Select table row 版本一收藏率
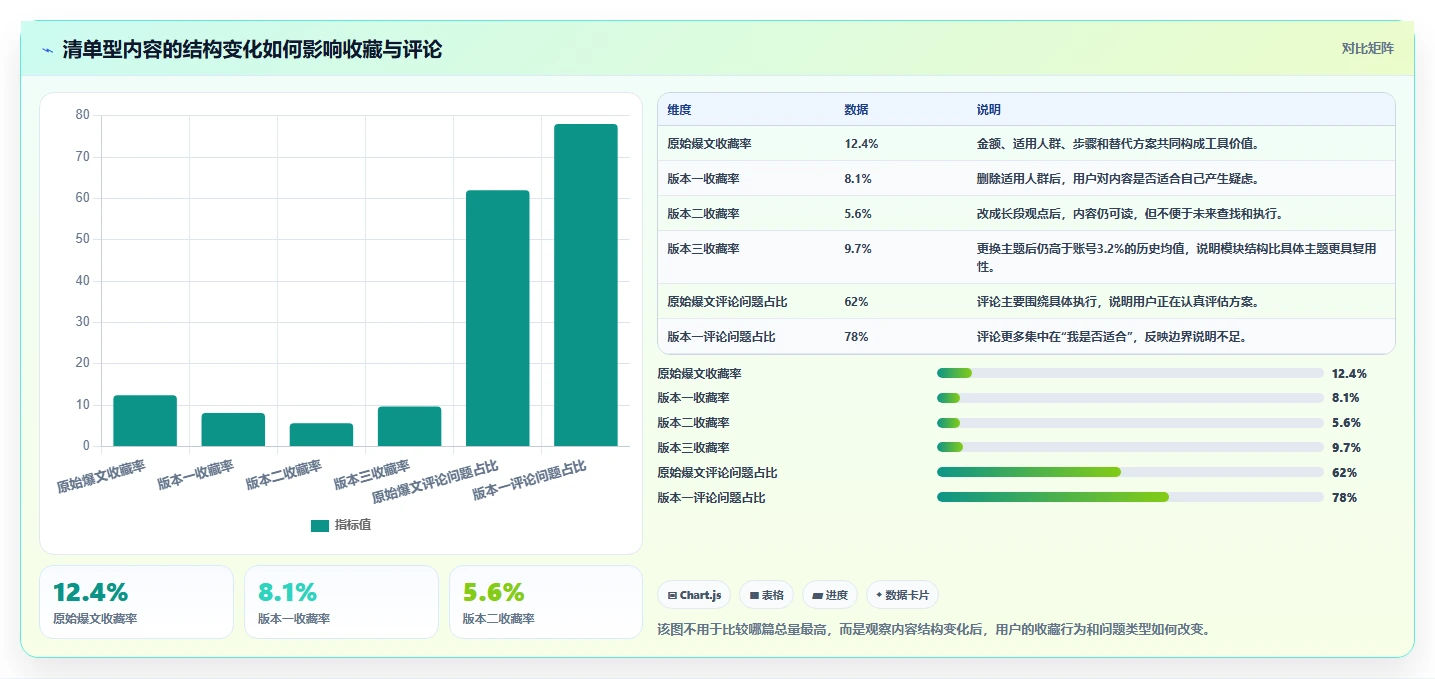Viewport: 1435px width, 679px height. [1026, 179]
